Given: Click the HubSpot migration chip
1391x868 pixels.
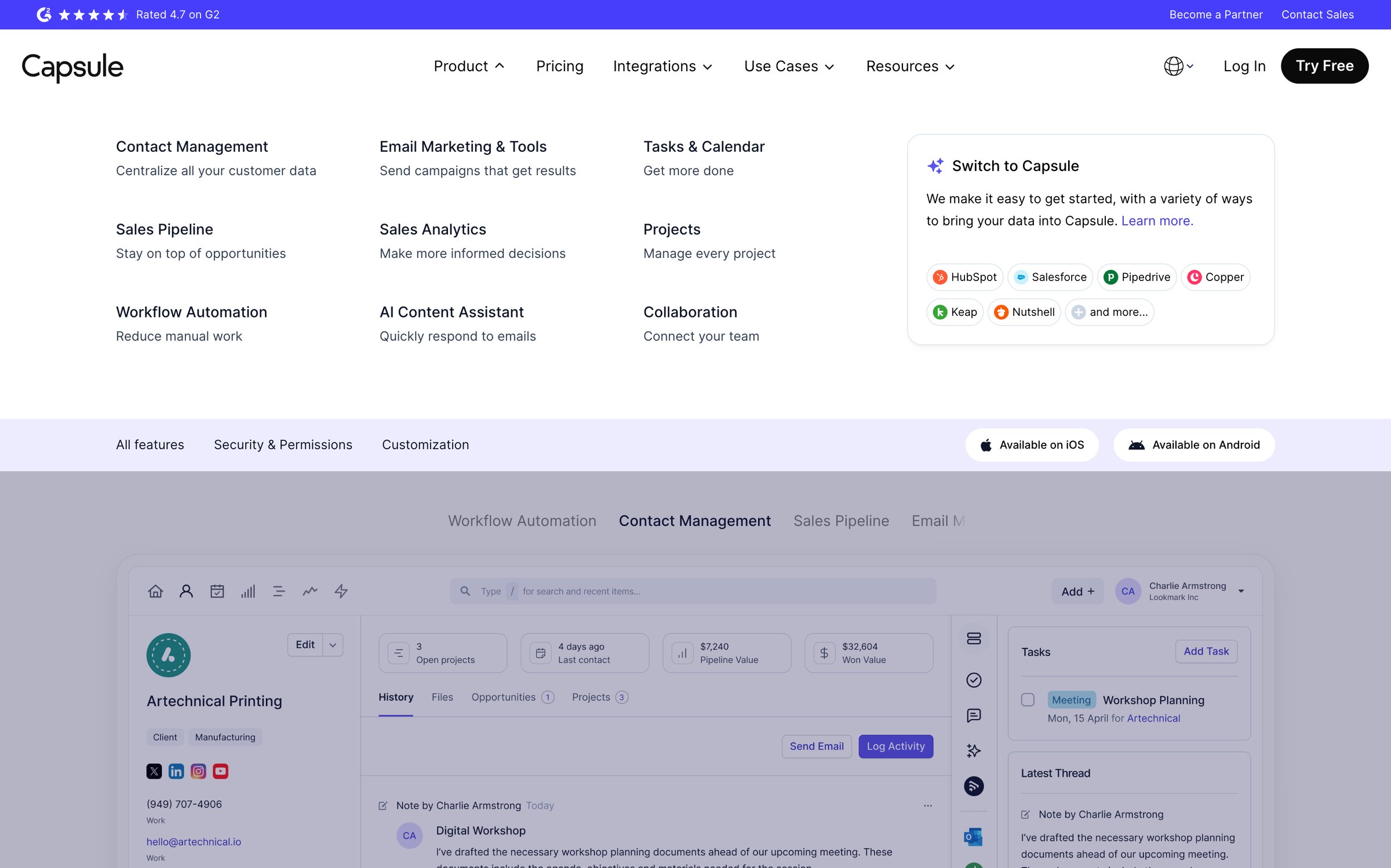Looking at the screenshot, I should click(x=965, y=277).
